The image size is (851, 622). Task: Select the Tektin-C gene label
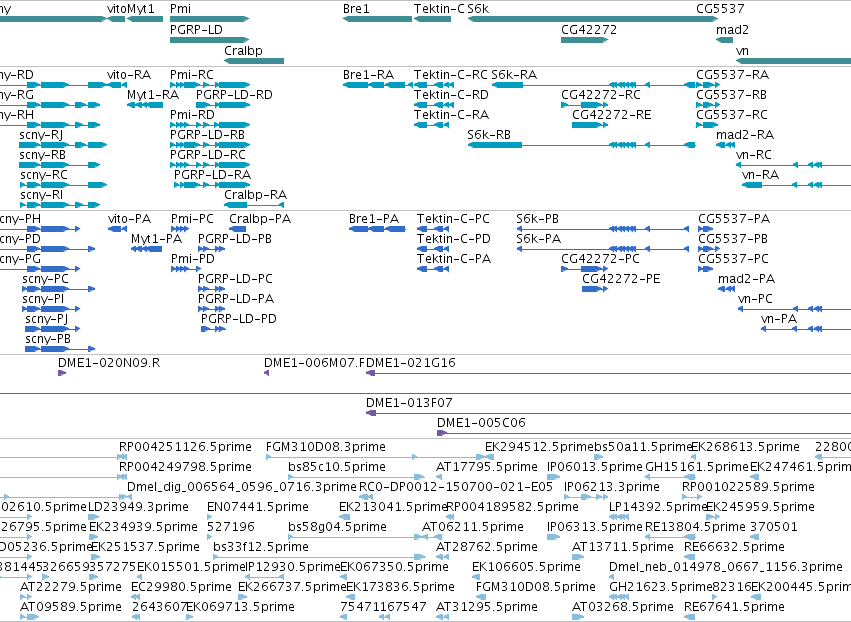click(439, 9)
